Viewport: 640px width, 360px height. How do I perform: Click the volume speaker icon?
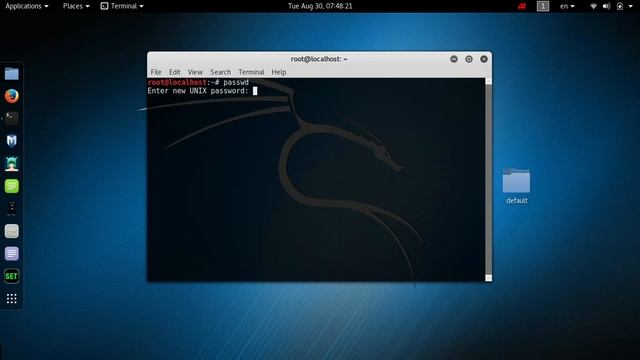(607, 6)
